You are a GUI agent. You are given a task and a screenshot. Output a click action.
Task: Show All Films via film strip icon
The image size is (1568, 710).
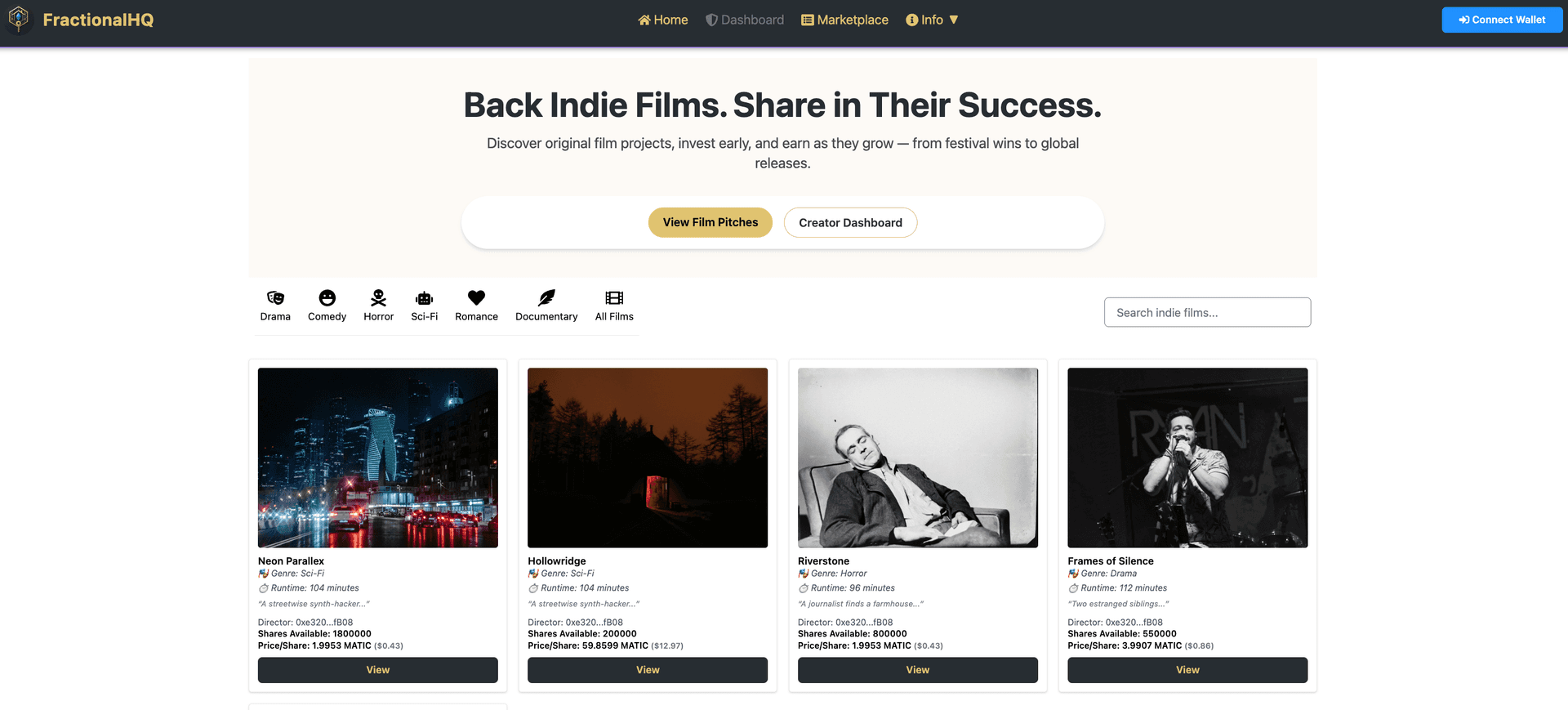(x=614, y=298)
